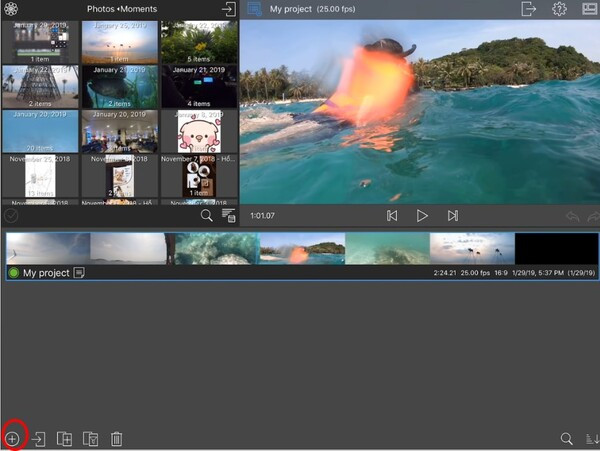Open project settings gear icon
Screen dimensions: 600x451
(x=559, y=9)
